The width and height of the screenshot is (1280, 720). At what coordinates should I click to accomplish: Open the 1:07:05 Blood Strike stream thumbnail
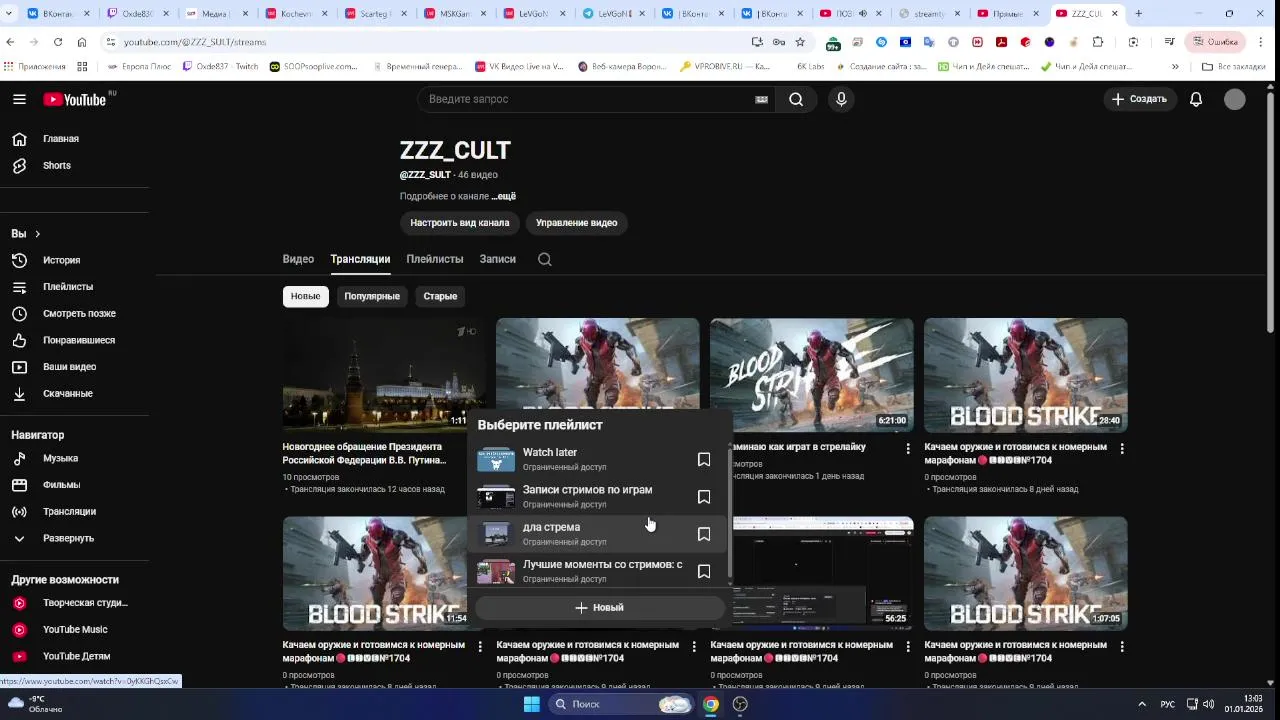[x=1025, y=573]
